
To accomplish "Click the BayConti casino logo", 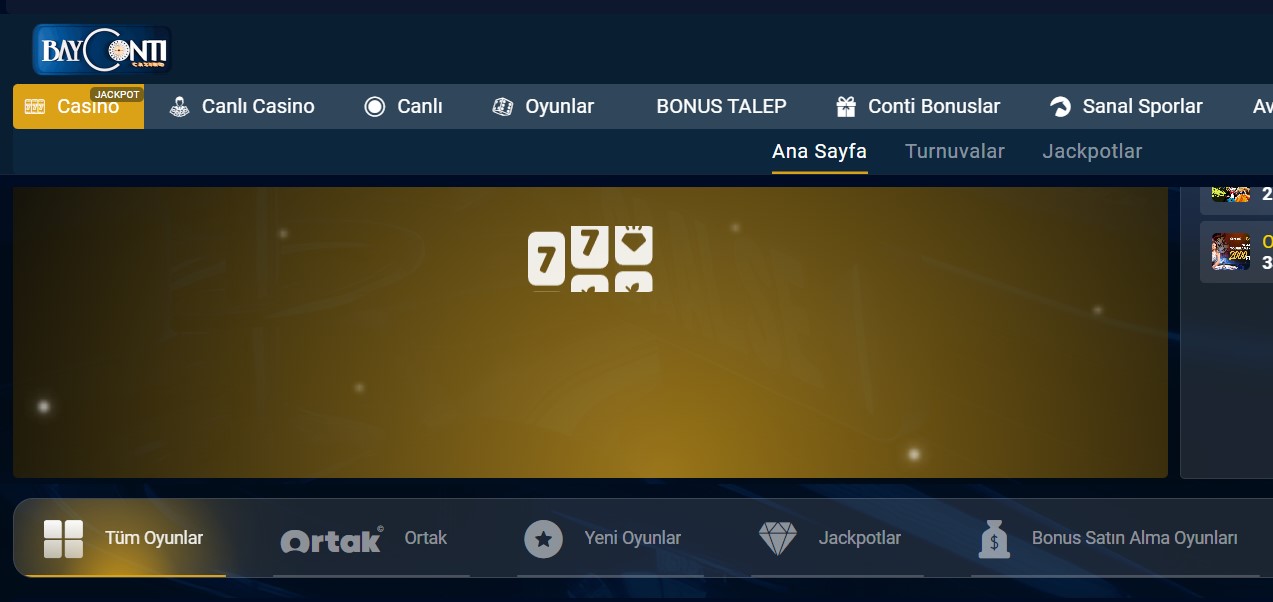I will [101, 50].
